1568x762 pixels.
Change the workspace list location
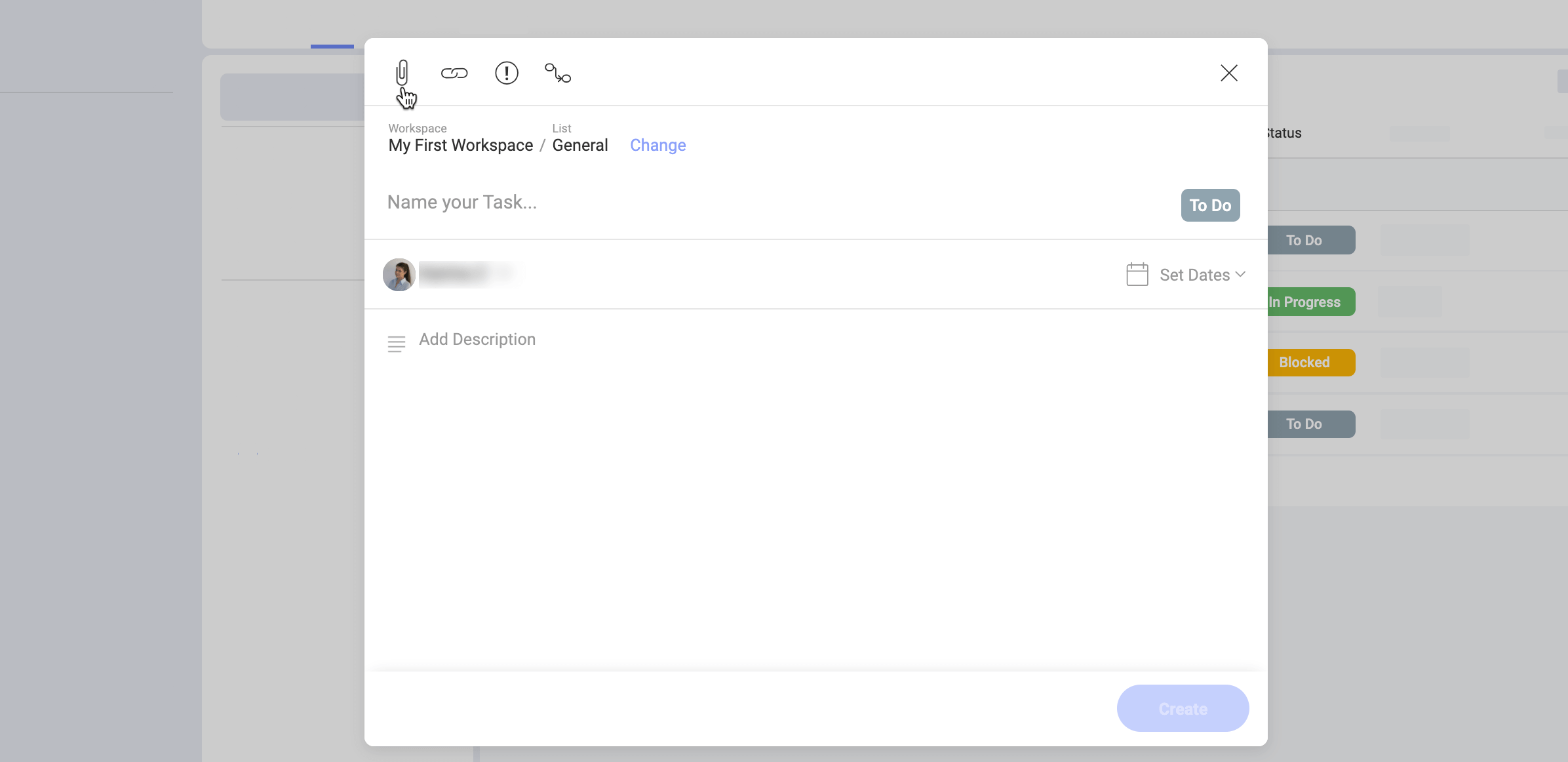(657, 145)
